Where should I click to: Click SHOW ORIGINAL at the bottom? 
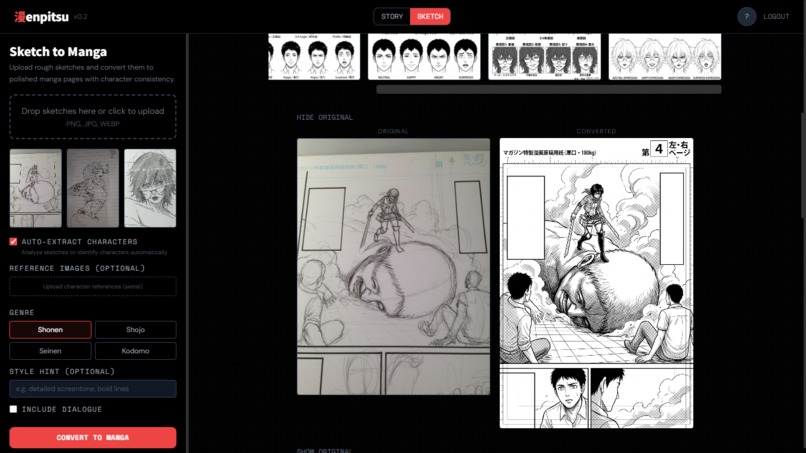324,450
